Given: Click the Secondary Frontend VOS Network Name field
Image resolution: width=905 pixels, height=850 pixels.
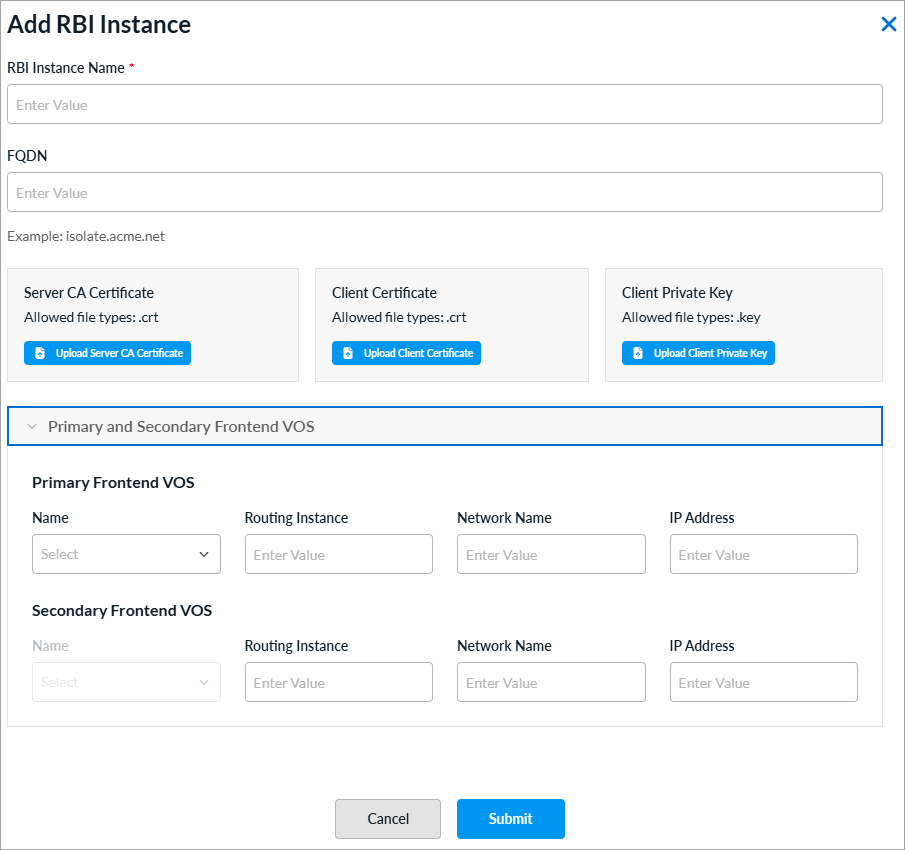Looking at the screenshot, I should [x=551, y=682].
